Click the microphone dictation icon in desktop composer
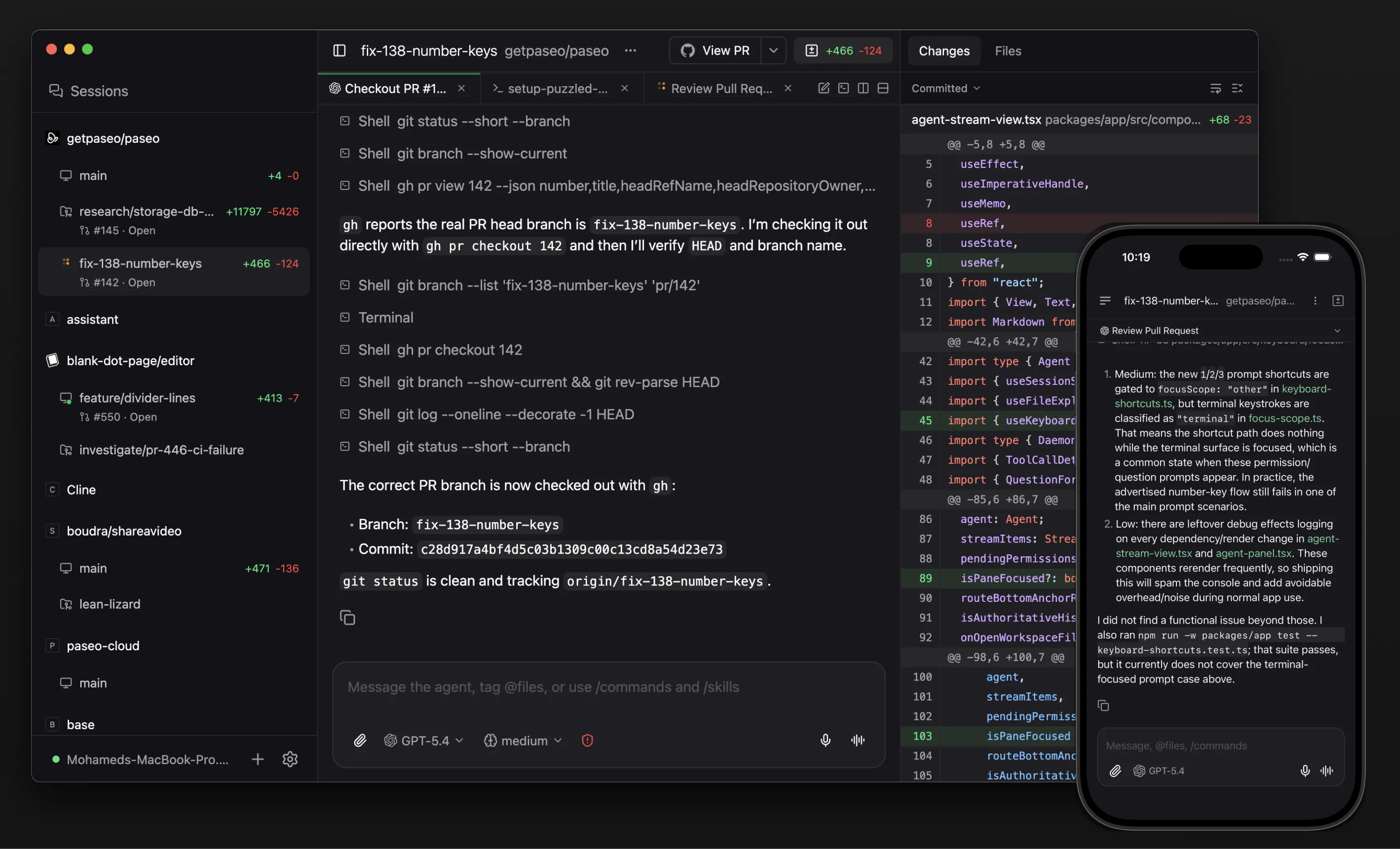The image size is (1400, 849). (826, 740)
